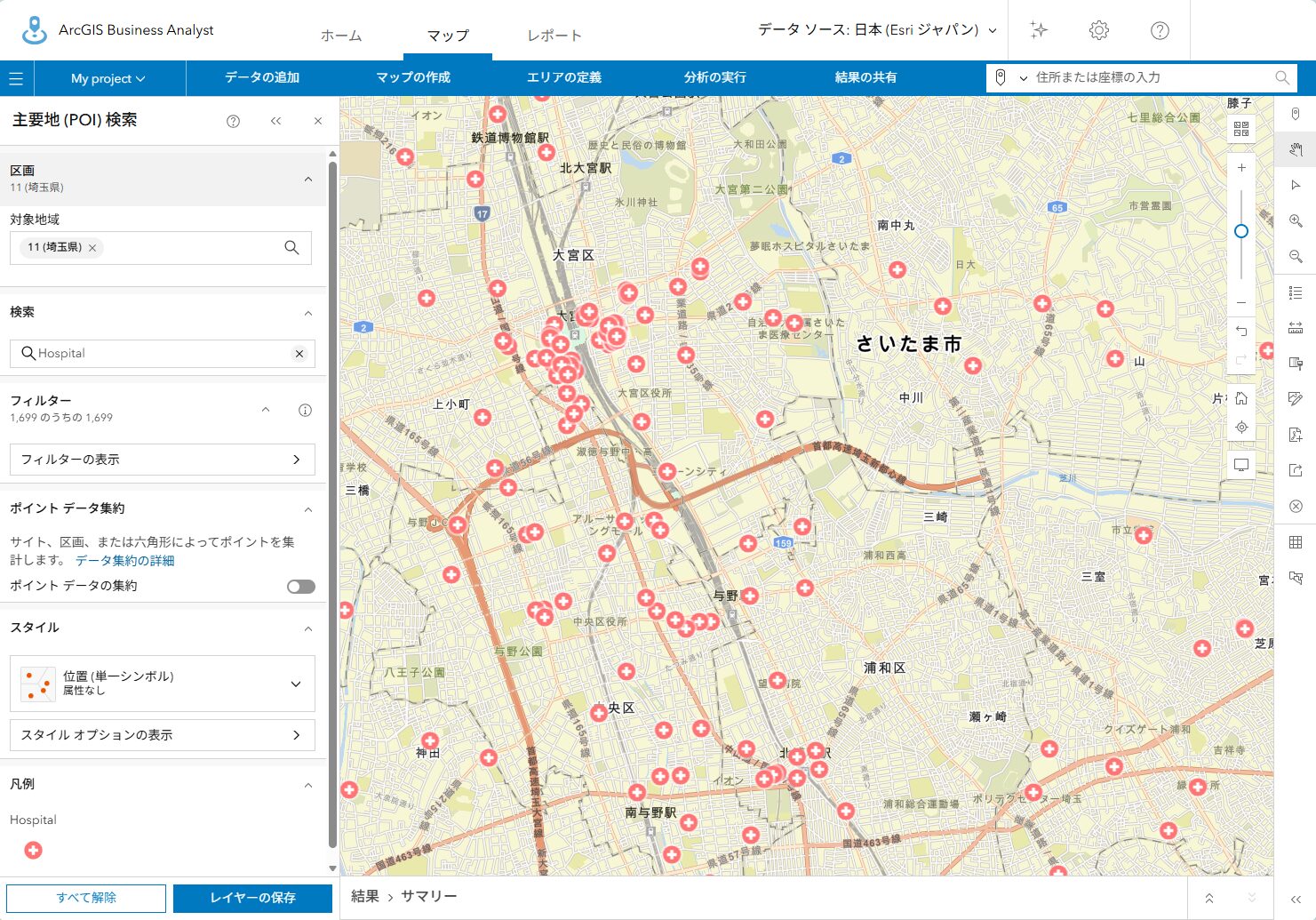Image resolution: width=1316 pixels, height=920 pixels.
Task: Click the レイヤーの保存 button
Action: (252, 898)
